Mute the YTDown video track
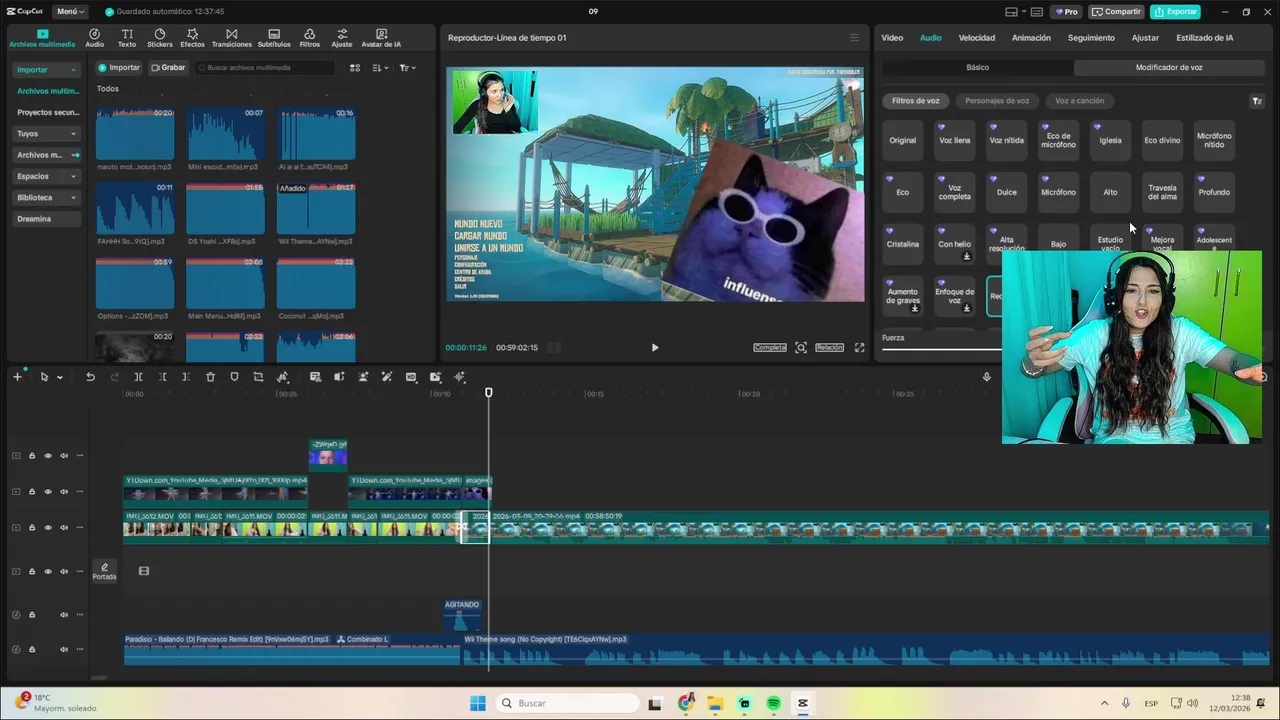Viewport: 1280px width, 720px height. 63,492
